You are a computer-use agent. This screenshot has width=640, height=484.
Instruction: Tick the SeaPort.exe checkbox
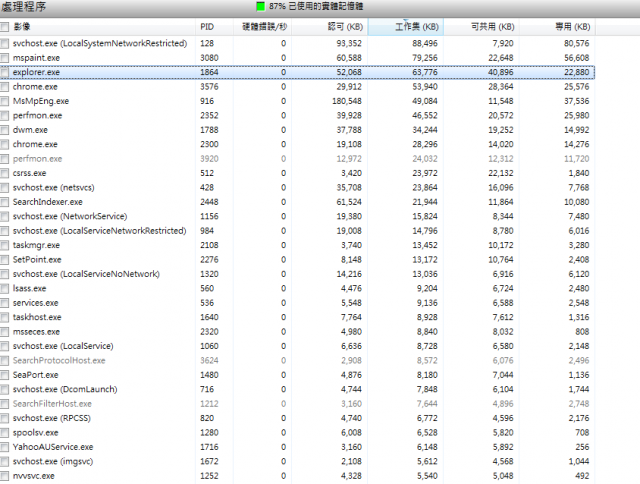(x=4, y=375)
